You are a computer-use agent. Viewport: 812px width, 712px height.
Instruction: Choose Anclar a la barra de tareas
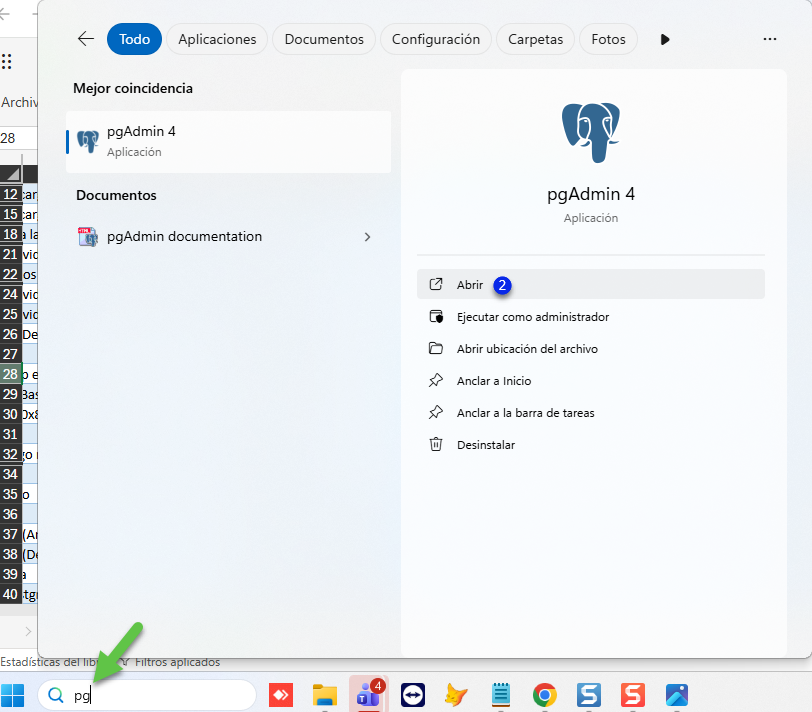point(590,413)
